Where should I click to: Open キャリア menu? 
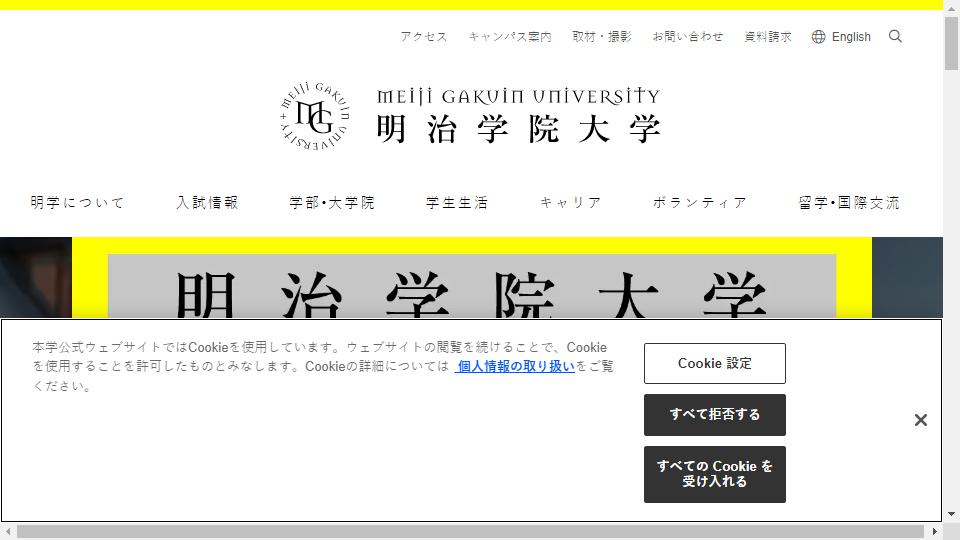(x=571, y=203)
